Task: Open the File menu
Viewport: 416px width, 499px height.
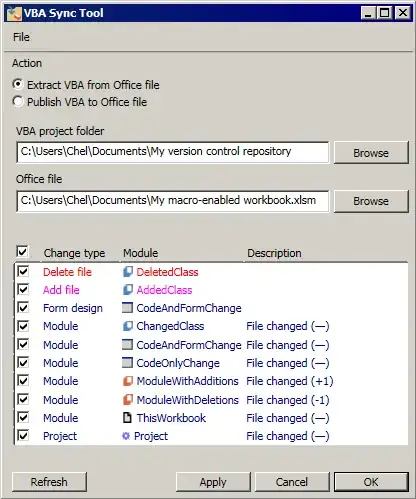Action: coord(21,37)
